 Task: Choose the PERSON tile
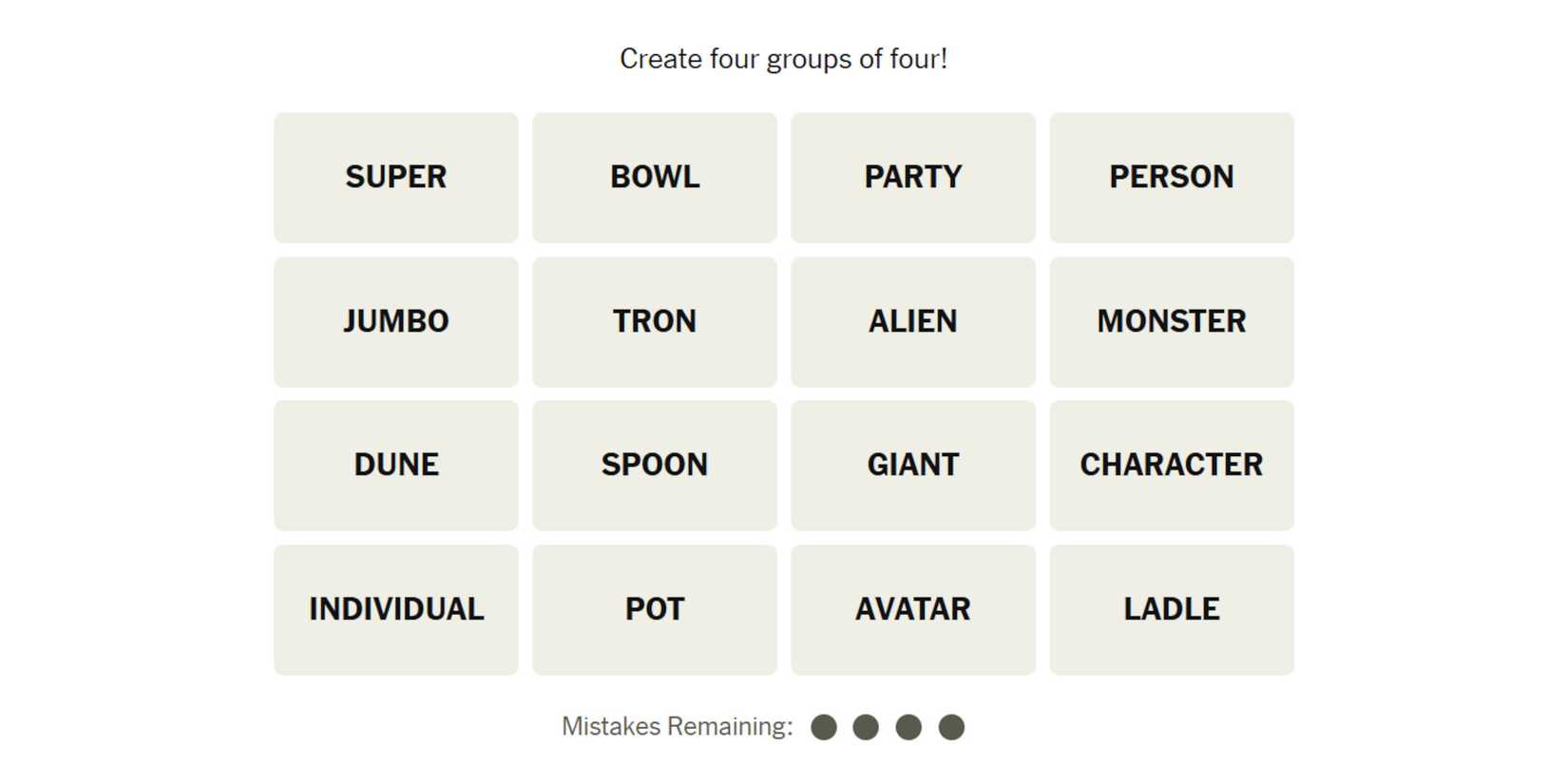click(1171, 178)
